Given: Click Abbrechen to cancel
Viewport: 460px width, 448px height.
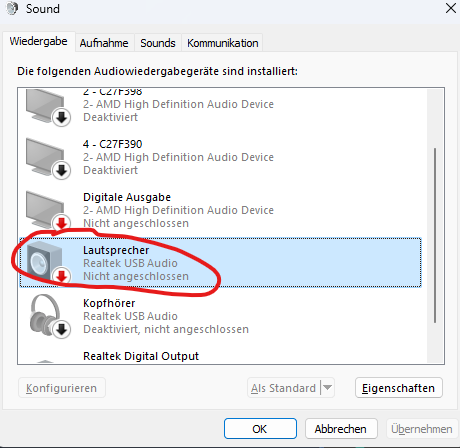Looking at the screenshot, I should click(341, 429).
